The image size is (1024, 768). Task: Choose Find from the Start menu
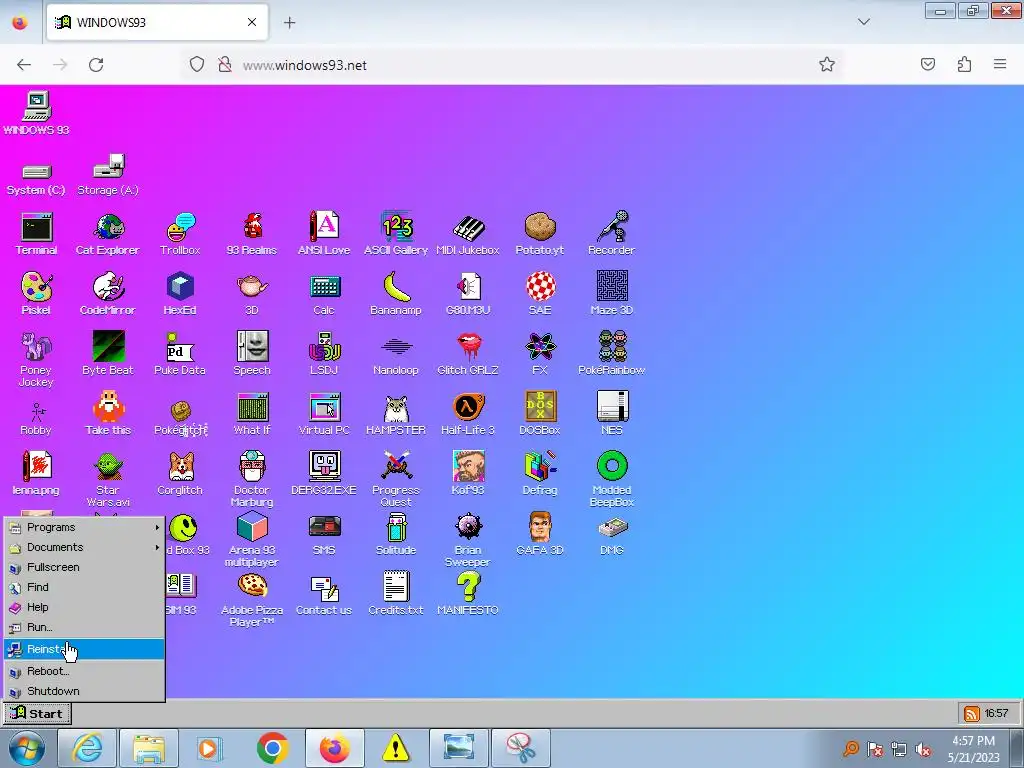pyautogui.click(x=84, y=587)
